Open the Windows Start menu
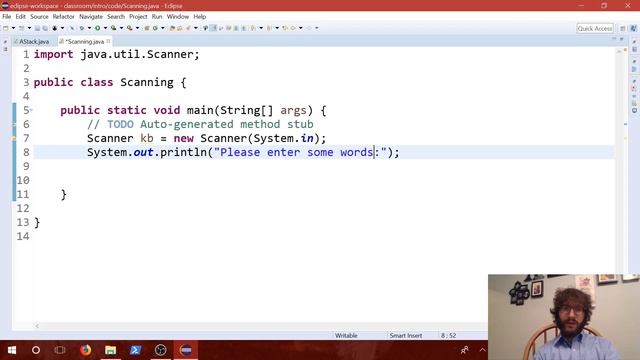 pyautogui.click(x=12, y=350)
